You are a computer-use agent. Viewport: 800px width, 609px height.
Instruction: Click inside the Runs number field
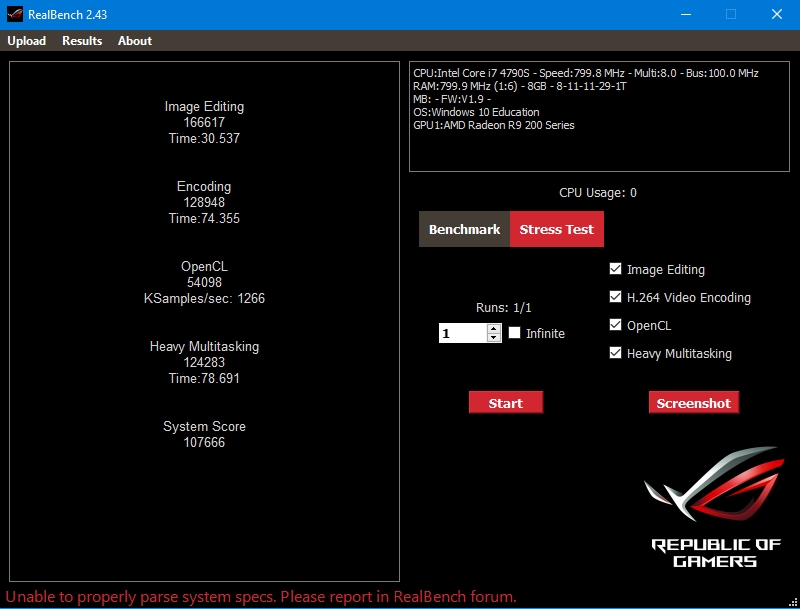[x=462, y=333]
